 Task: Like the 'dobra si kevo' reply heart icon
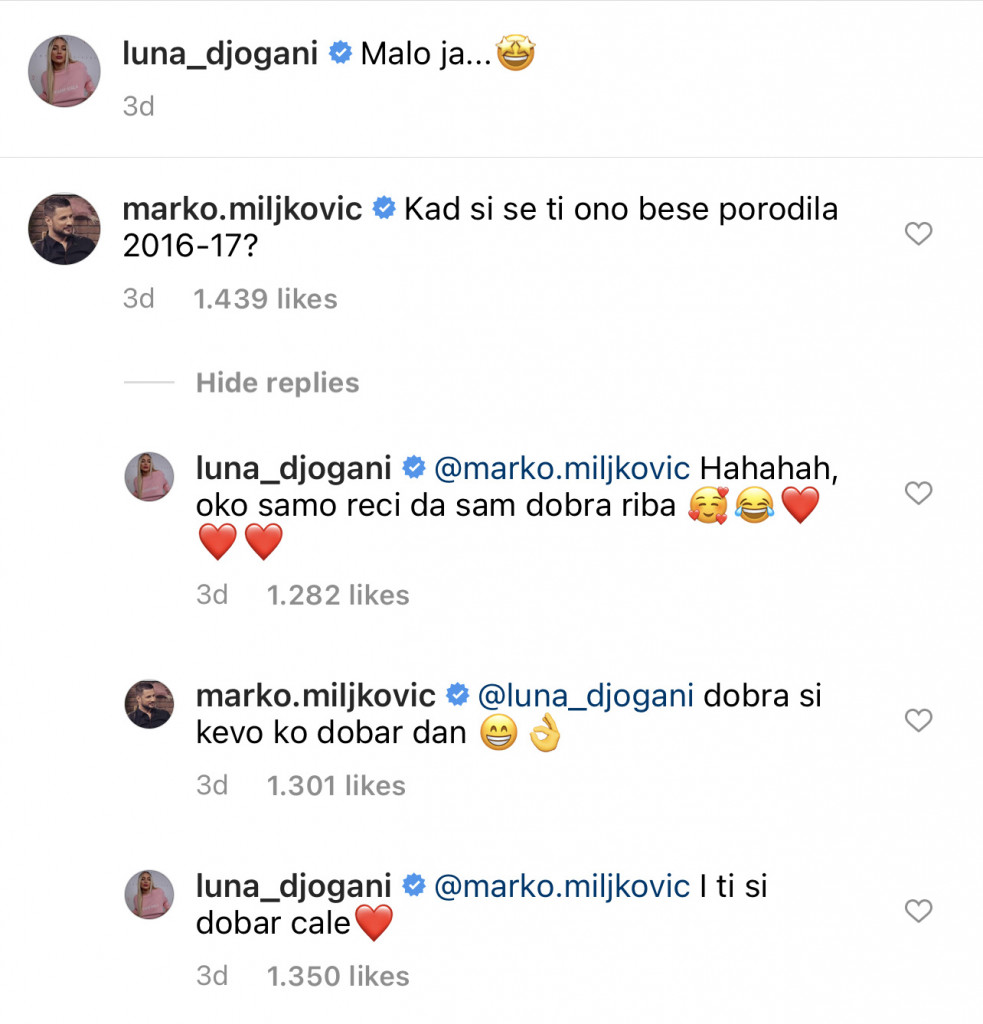tap(918, 719)
